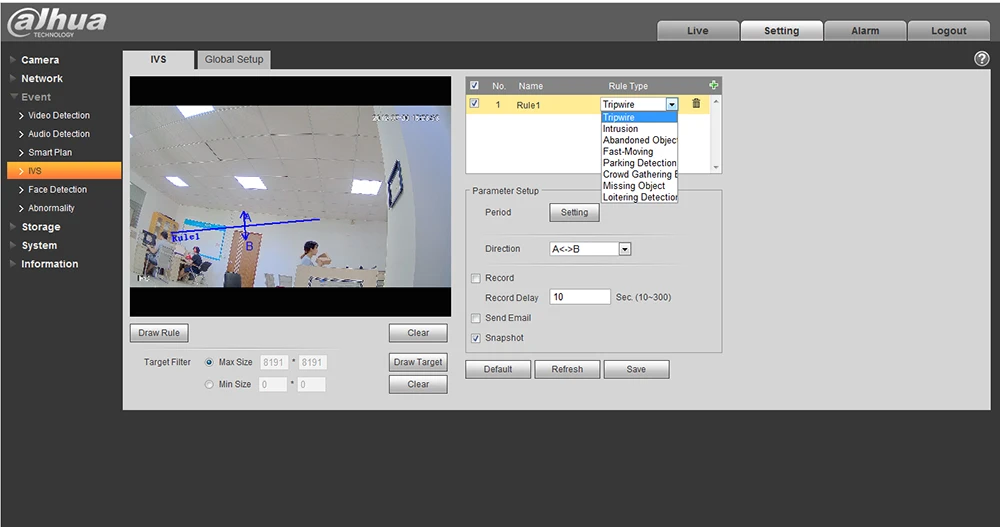This screenshot has width=1000, height=527.
Task: Click Clear button below Draw Target
Action: (x=418, y=385)
